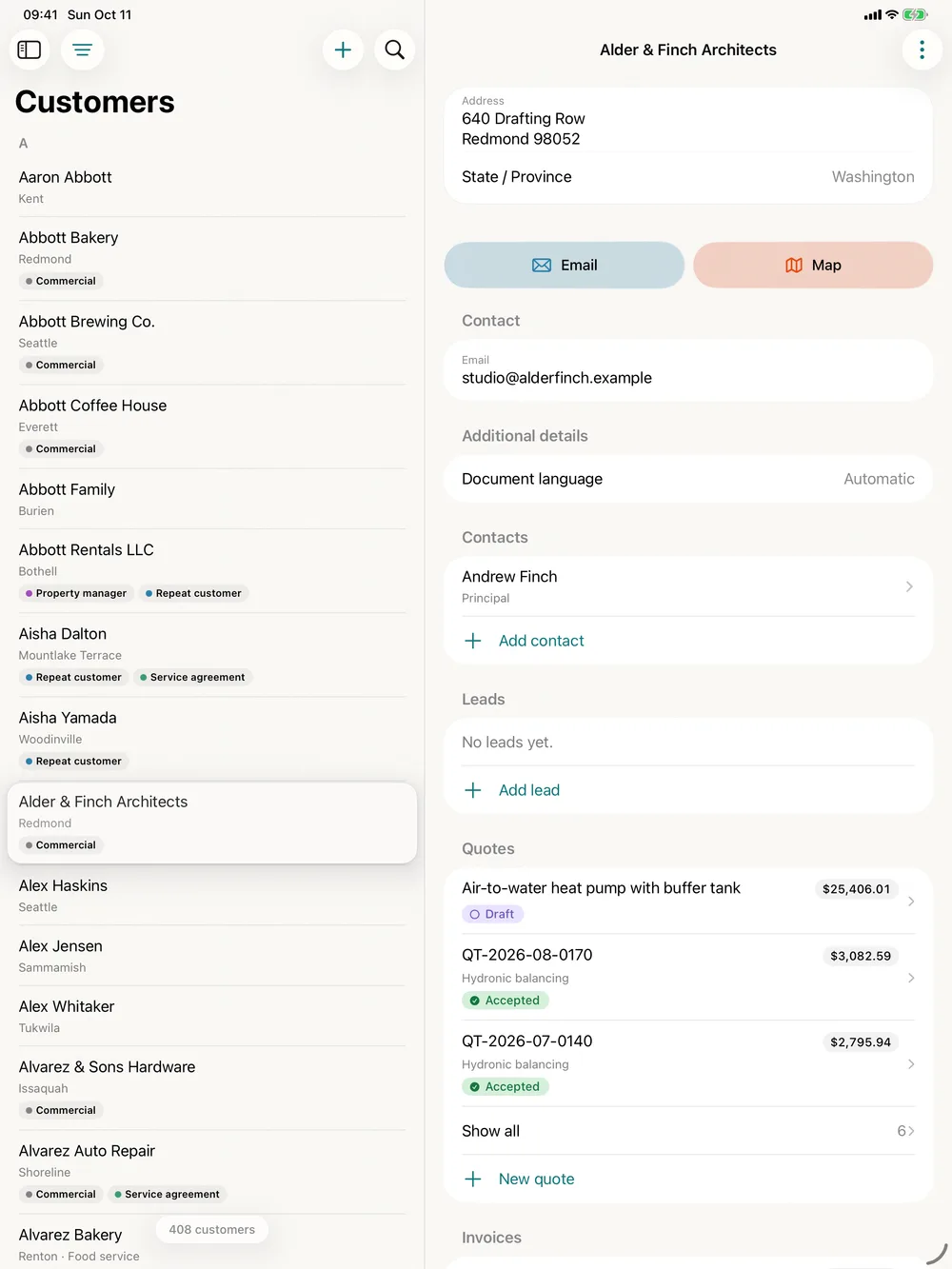
Task: Tap battery indicator in status bar
Action: 915,14
